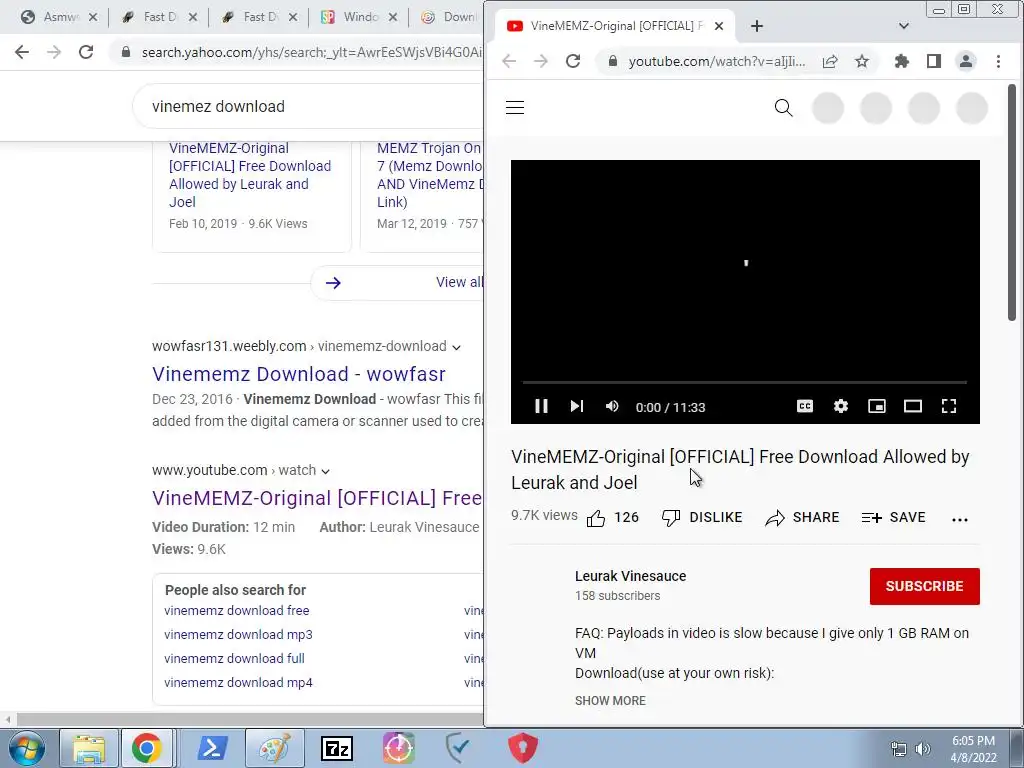
Task: Like the video with thumbs up
Action: tap(612, 518)
